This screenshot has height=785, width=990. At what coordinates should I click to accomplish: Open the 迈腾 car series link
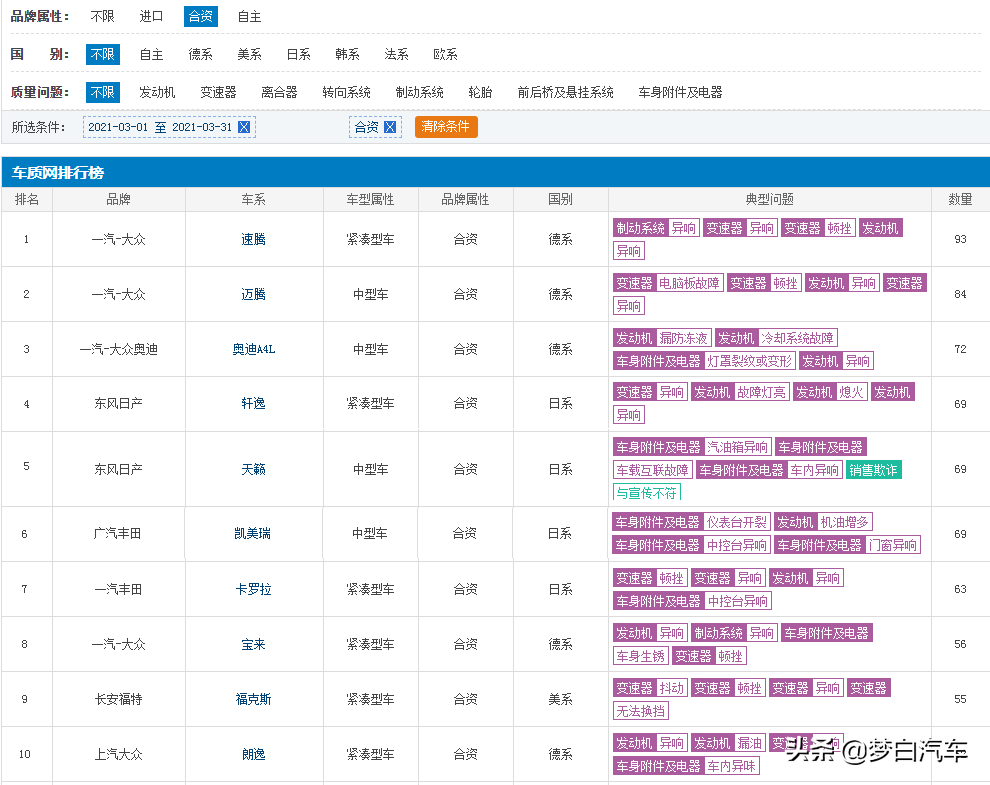point(253,294)
